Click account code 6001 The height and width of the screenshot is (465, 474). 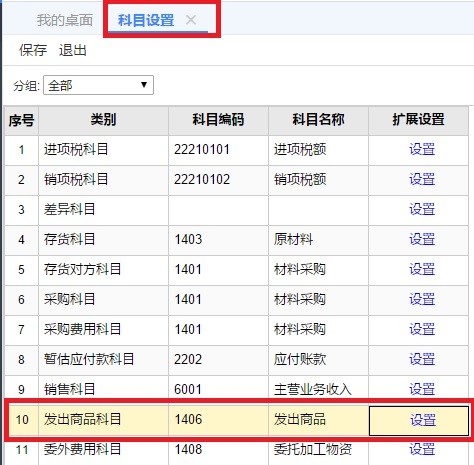point(188,389)
